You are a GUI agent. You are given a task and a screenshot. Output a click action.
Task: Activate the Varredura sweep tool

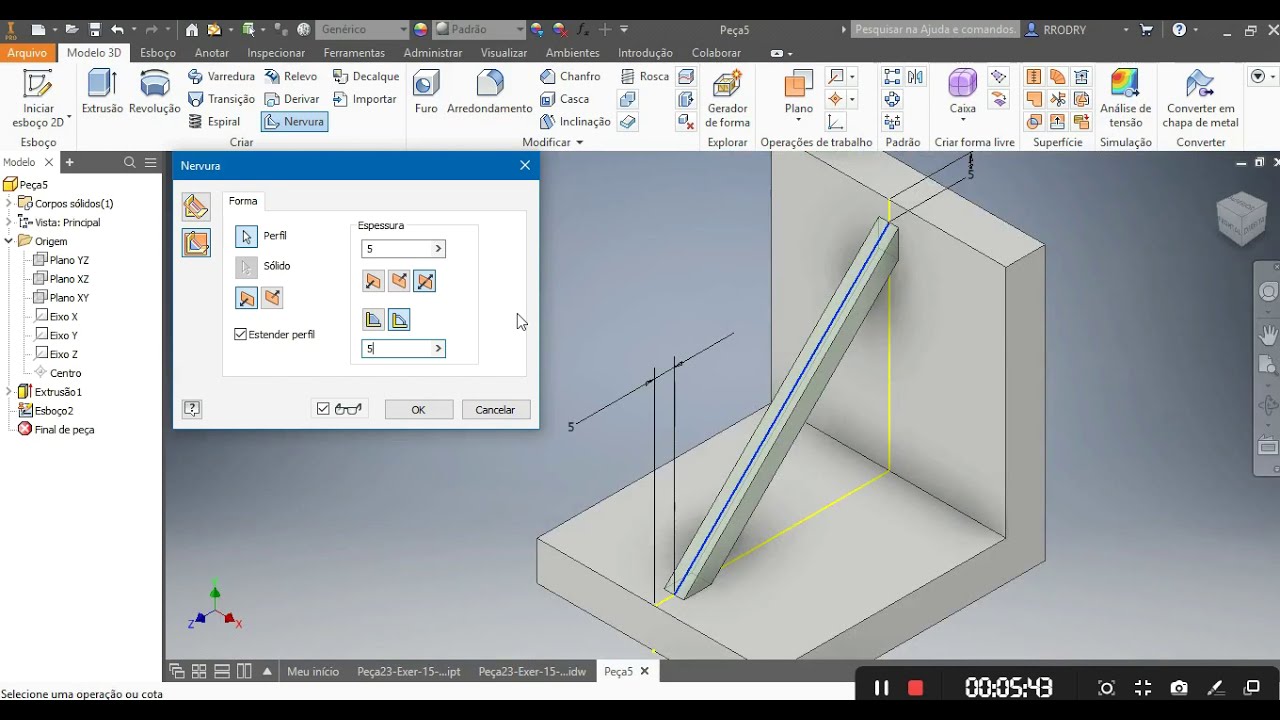(x=221, y=76)
